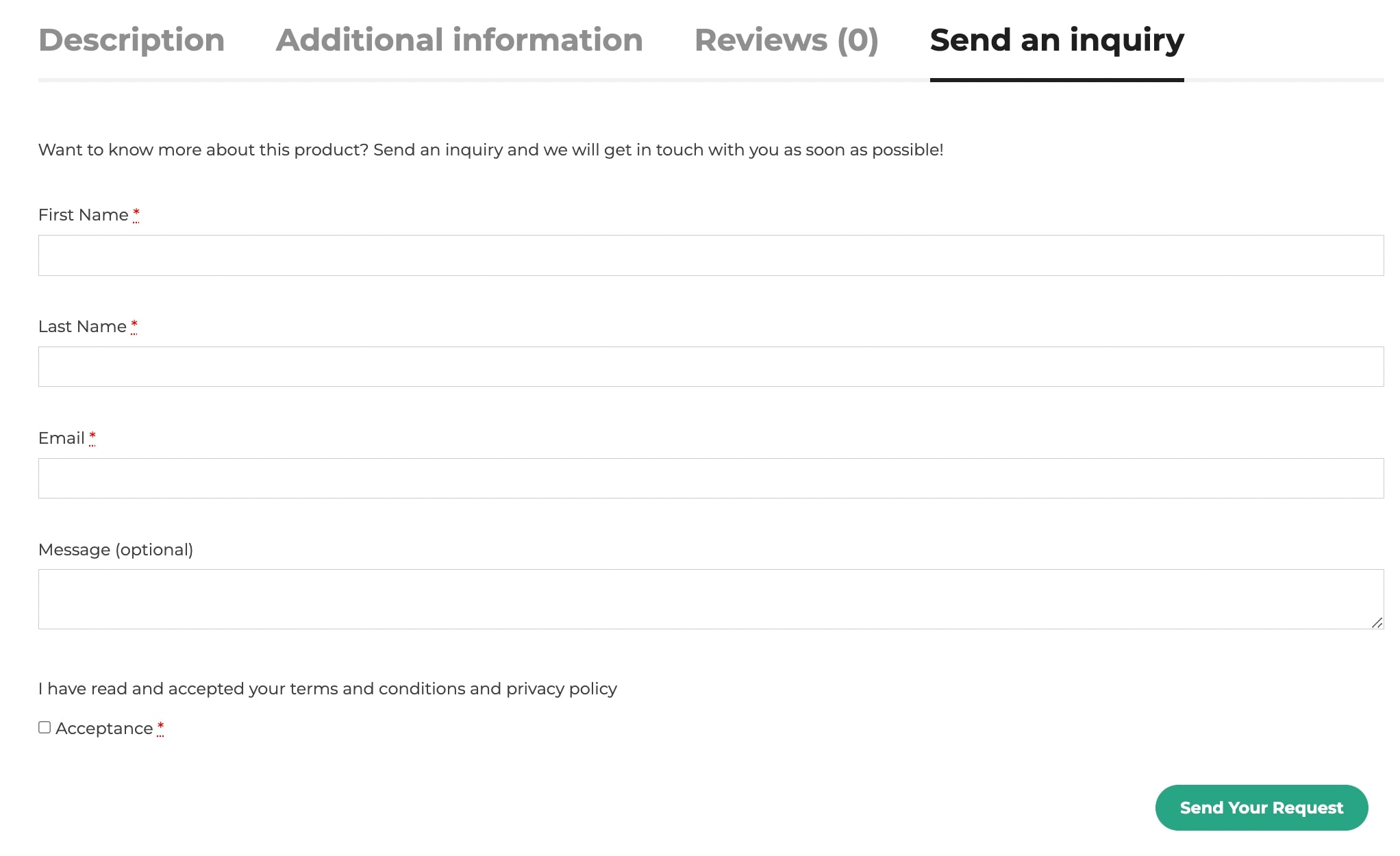Image resolution: width=1400 pixels, height=856 pixels.
Task: Click the Last Name label
Action: pyautogui.click(x=82, y=327)
